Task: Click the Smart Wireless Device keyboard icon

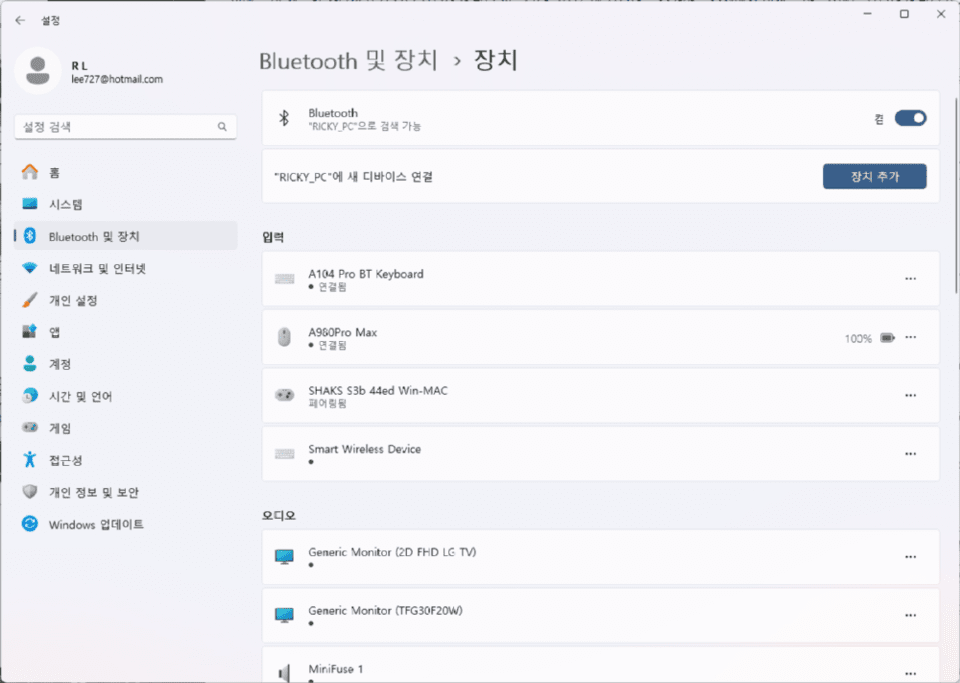Action: (x=284, y=454)
